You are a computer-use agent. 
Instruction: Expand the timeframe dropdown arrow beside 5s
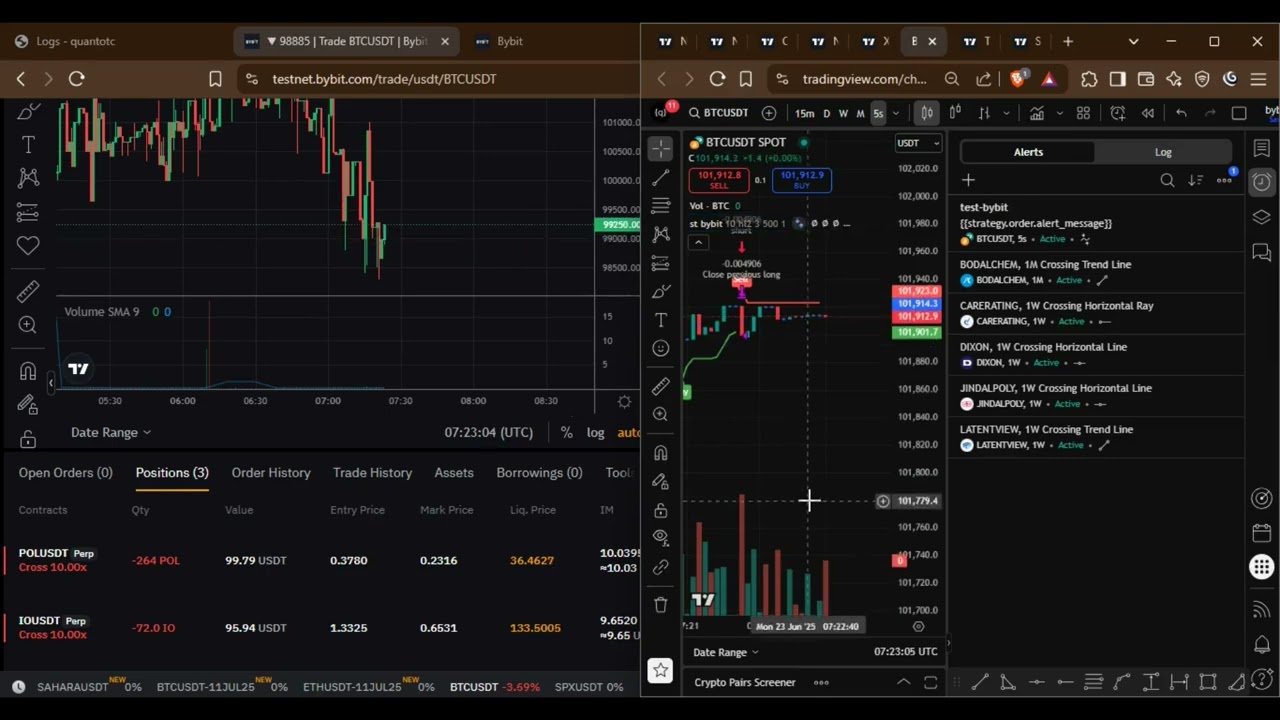[896, 113]
